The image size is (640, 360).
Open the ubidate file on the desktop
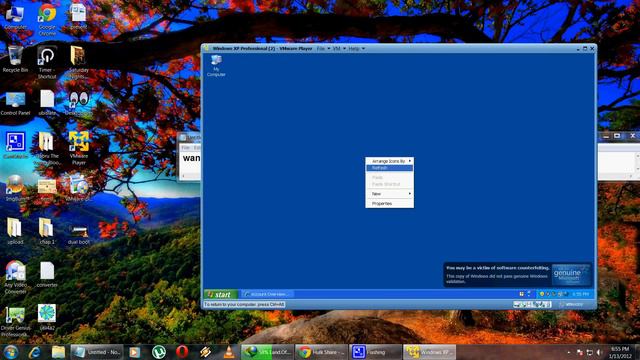click(x=47, y=103)
